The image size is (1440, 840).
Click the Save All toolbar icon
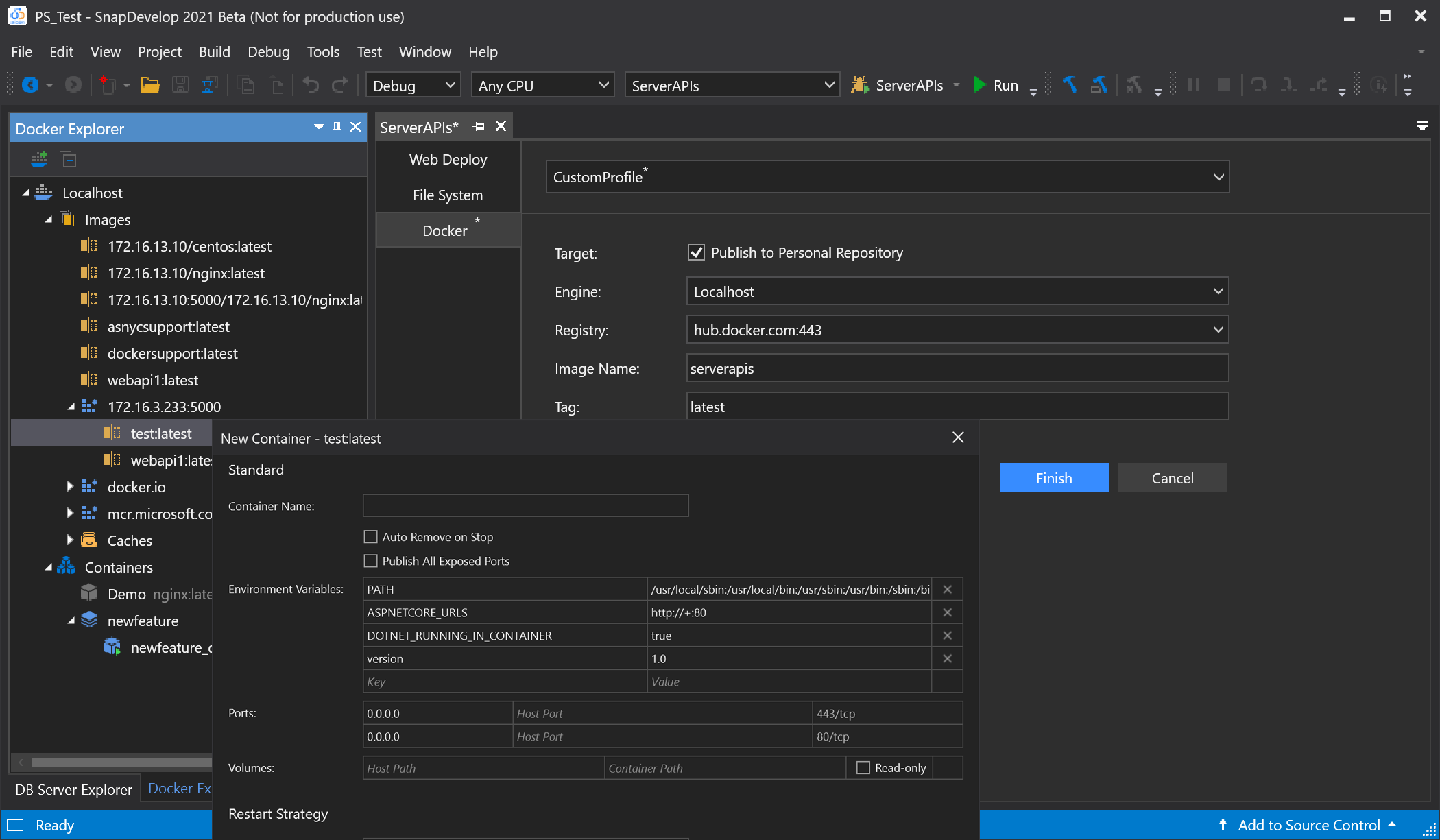pos(209,85)
